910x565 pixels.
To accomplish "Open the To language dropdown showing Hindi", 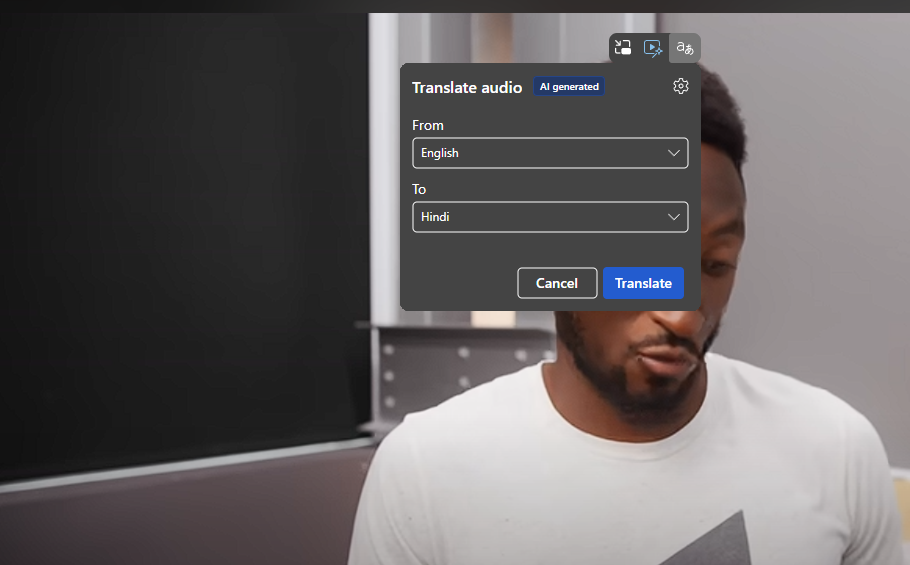I will [550, 217].
